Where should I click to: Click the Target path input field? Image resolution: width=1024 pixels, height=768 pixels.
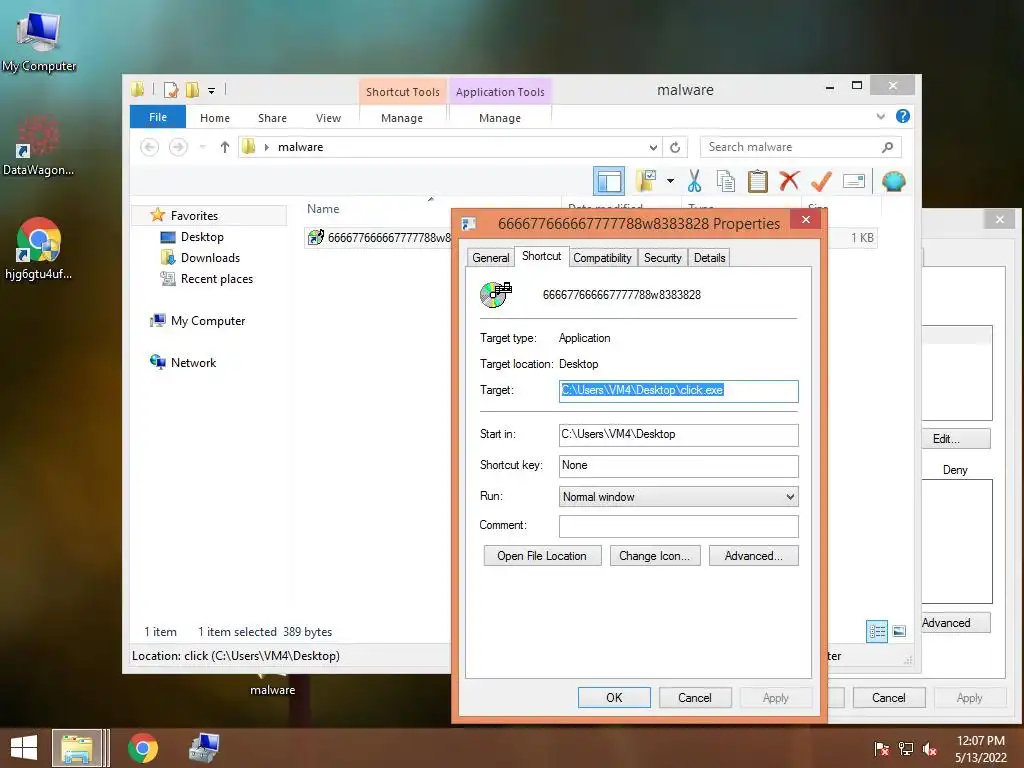[x=679, y=391]
